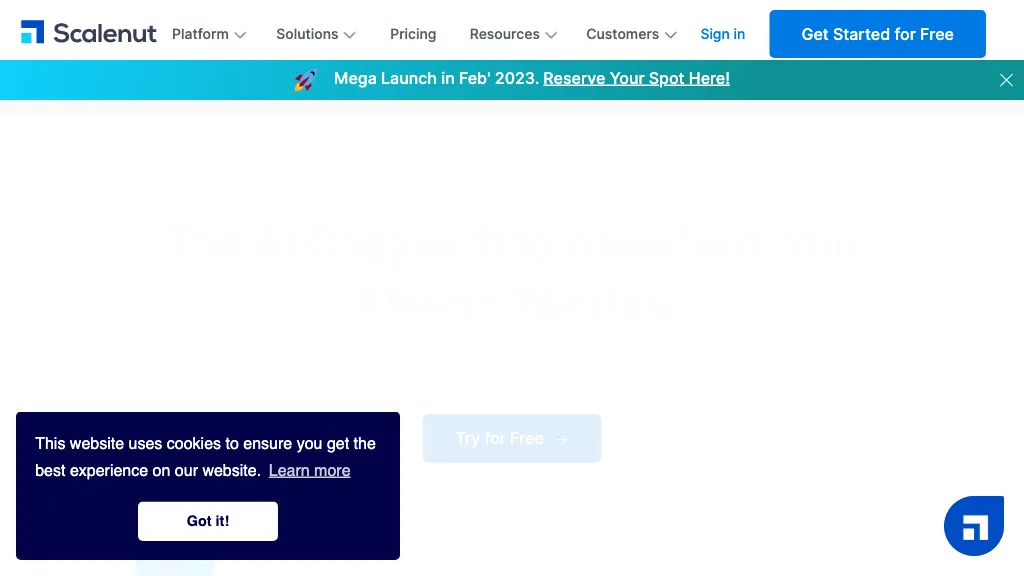Go to the Pricing page

(x=413, y=34)
